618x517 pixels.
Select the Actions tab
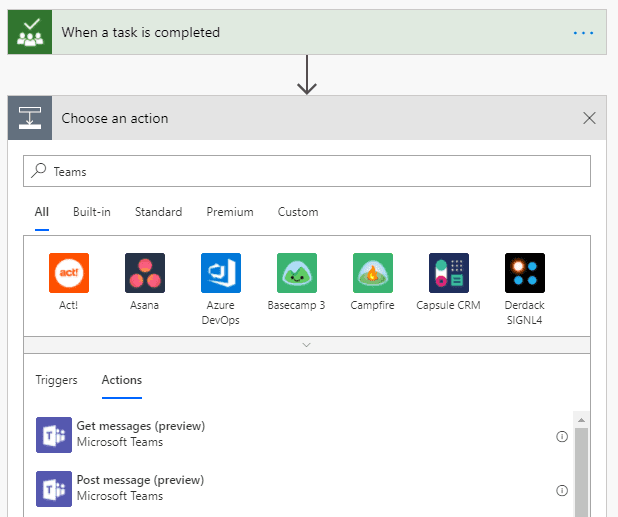pos(122,380)
